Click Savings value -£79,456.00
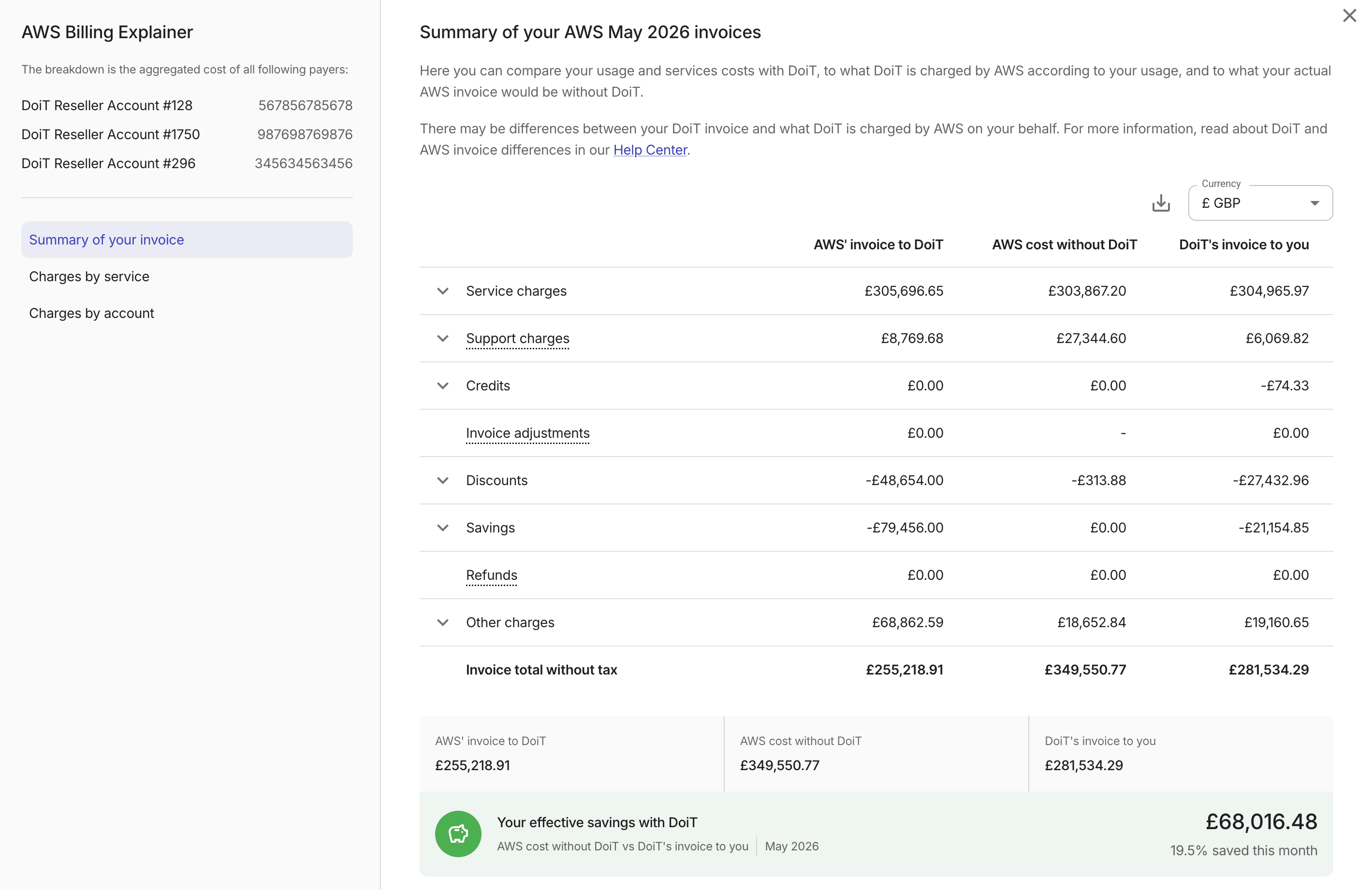Screen dimensions: 1372x890 click(x=905, y=528)
